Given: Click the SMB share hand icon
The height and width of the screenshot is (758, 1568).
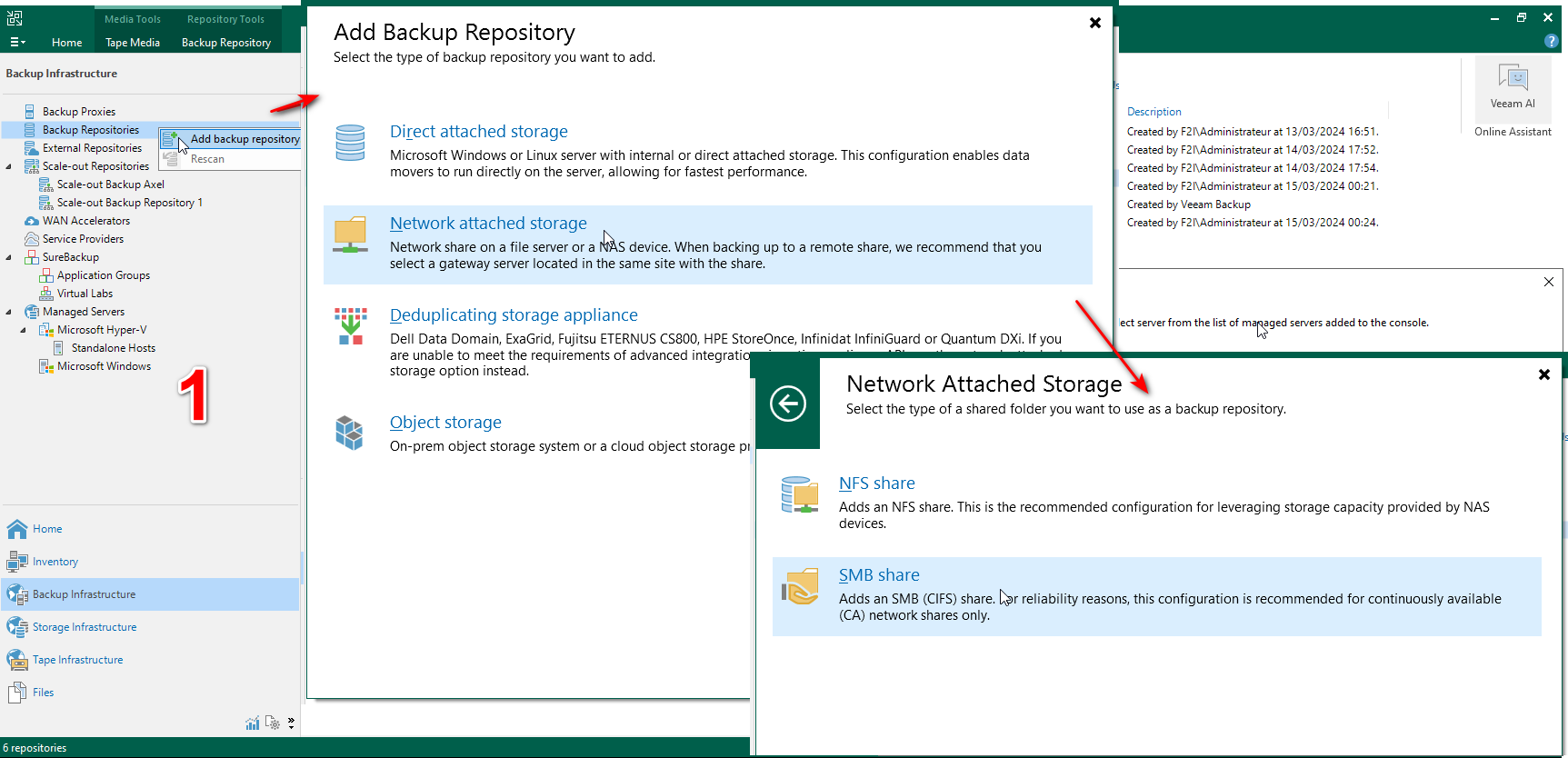Looking at the screenshot, I should tap(800, 586).
